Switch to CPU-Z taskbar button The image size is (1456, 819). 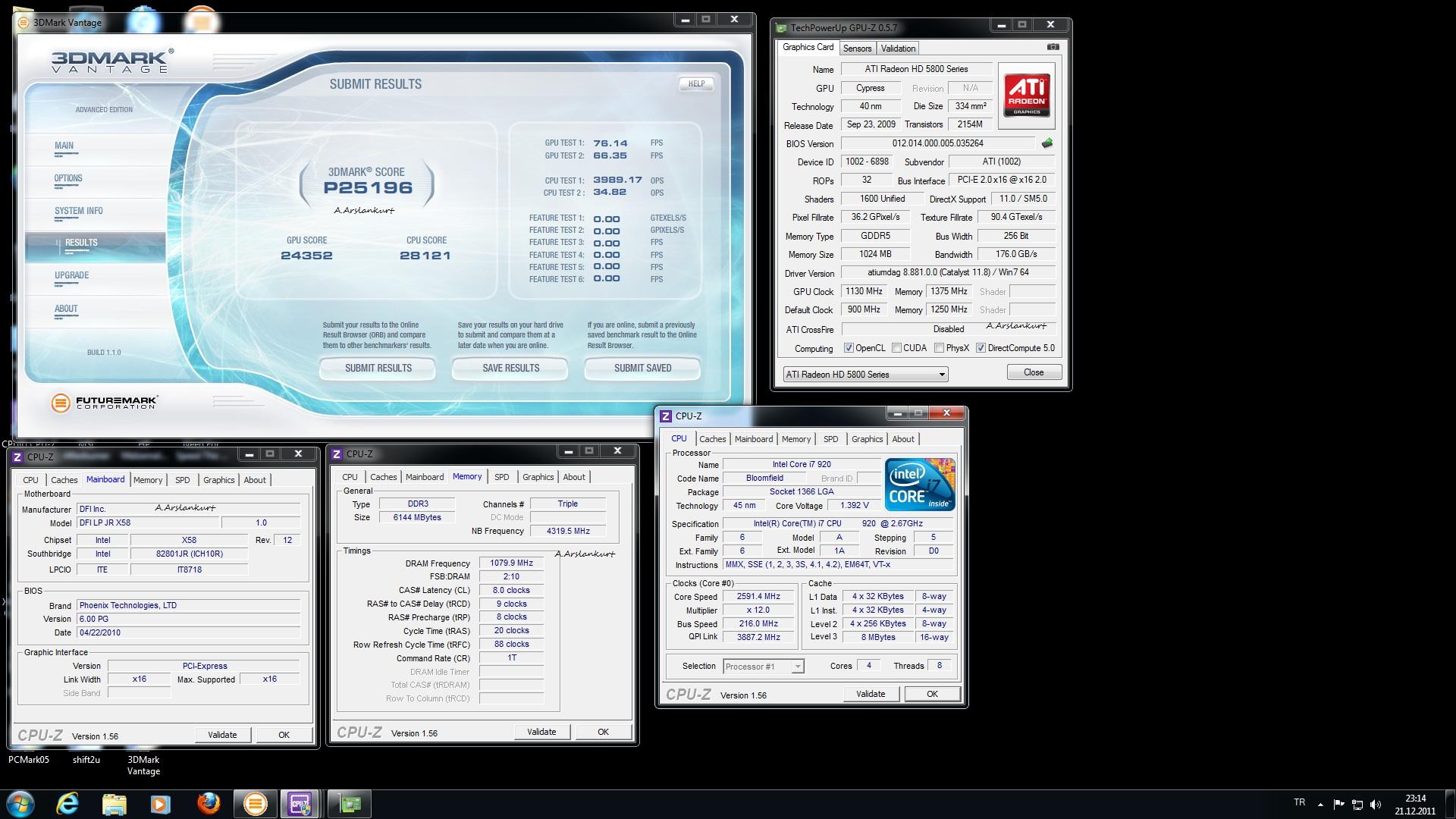[301, 803]
